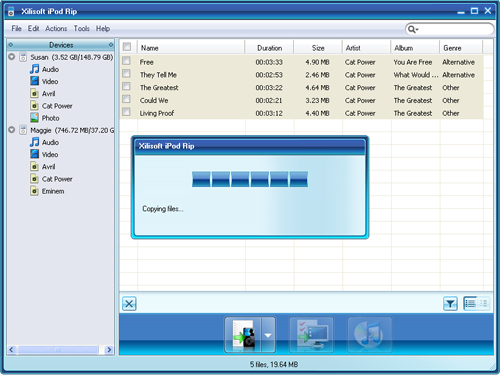Select the Maggie (746.72 MB) device
Viewport: 500px width, 375px height.
(72, 130)
